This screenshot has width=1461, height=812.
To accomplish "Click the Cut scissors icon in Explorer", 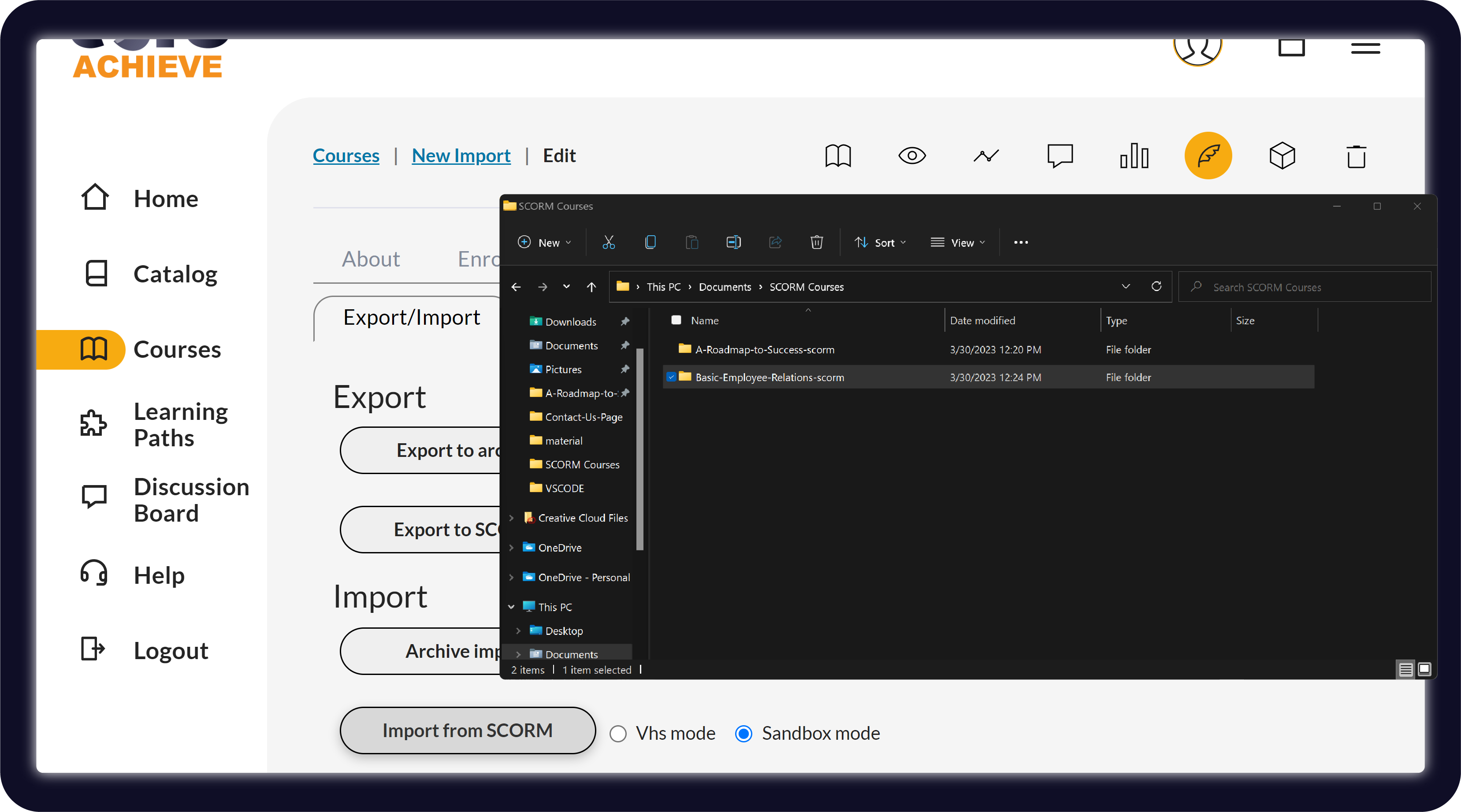I will pyautogui.click(x=609, y=243).
